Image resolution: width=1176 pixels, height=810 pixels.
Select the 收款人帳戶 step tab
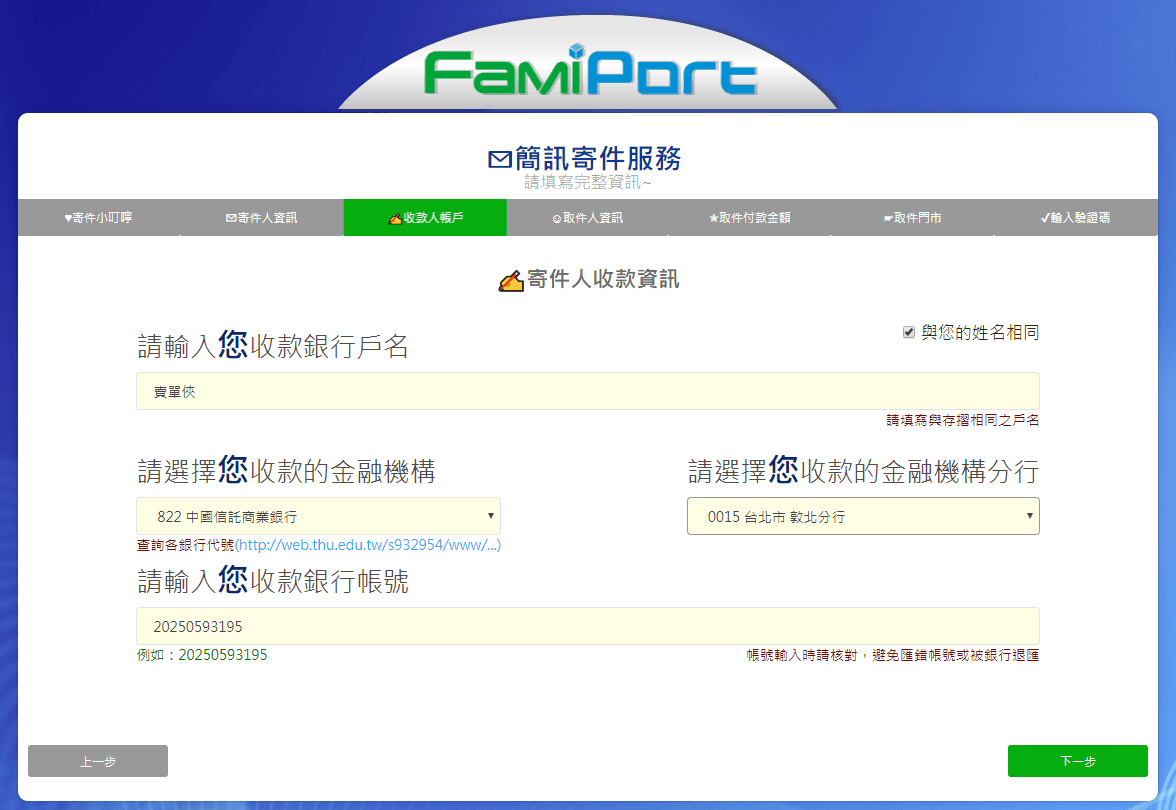[x=425, y=218]
